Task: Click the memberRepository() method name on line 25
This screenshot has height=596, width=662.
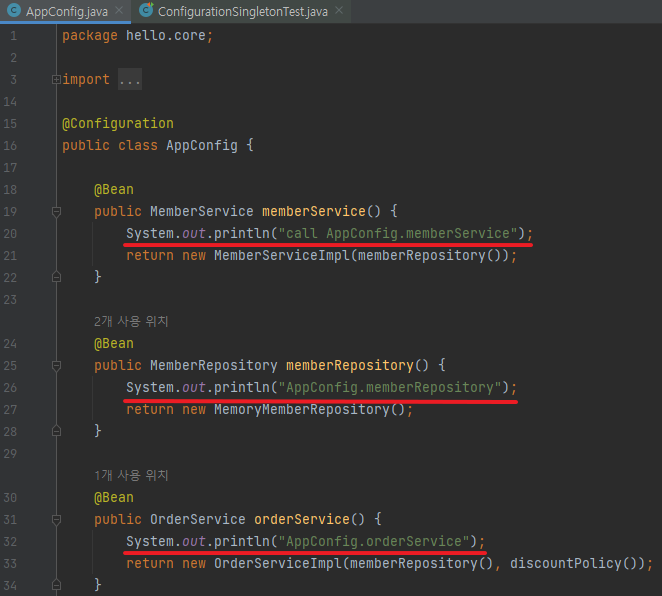Action: 350,365
